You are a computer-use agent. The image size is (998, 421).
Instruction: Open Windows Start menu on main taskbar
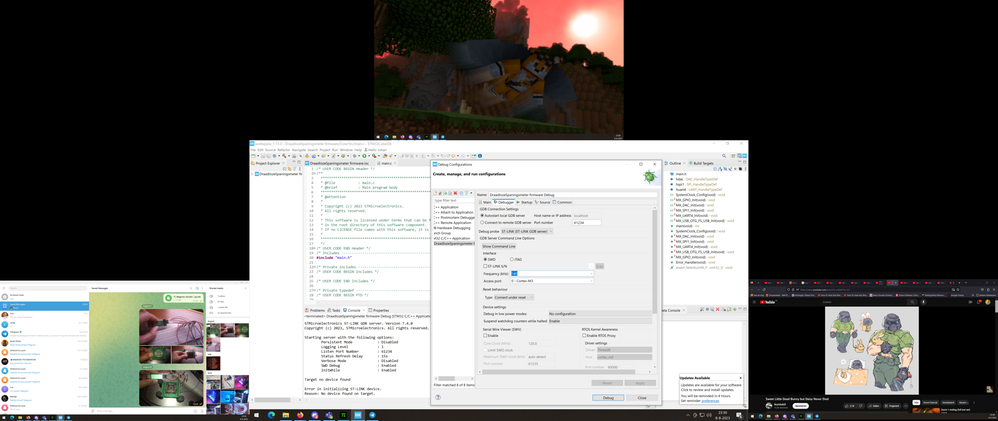[x=256, y=415]
